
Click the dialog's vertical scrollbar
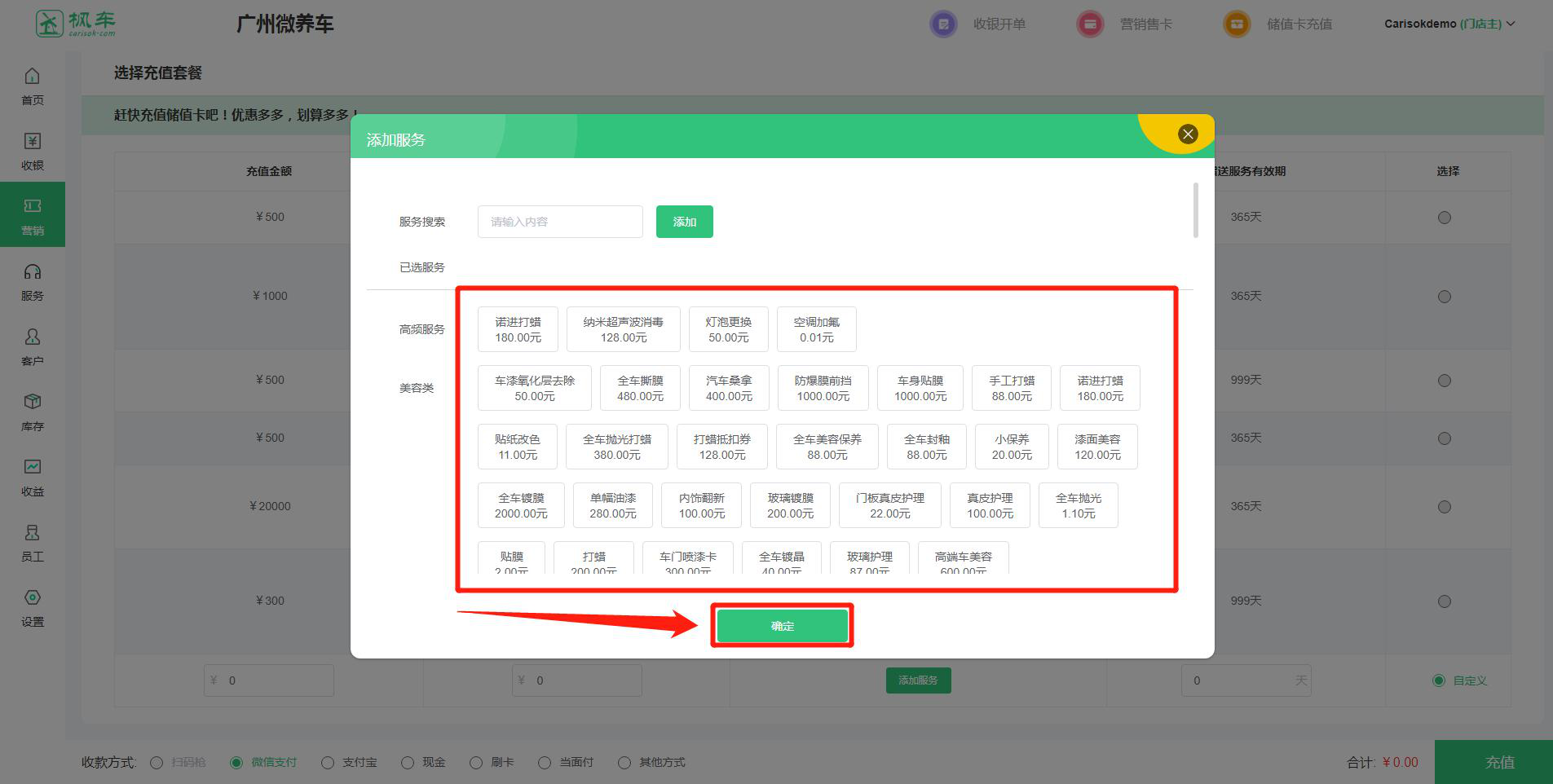pyautogui.click(x=1196, y=210)
